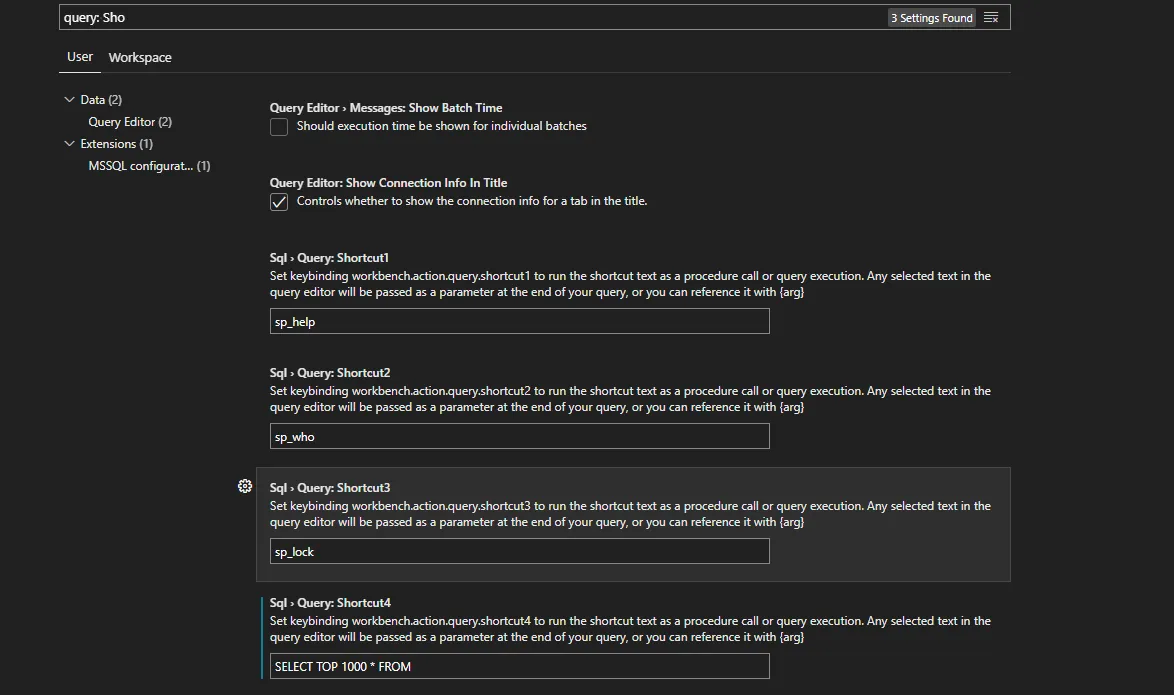The height and width of the screenshot is (695, 1174).
Task: Click the Shortcut2 description mentioning workbench.action.query.shortcut2
Action: 630,399
